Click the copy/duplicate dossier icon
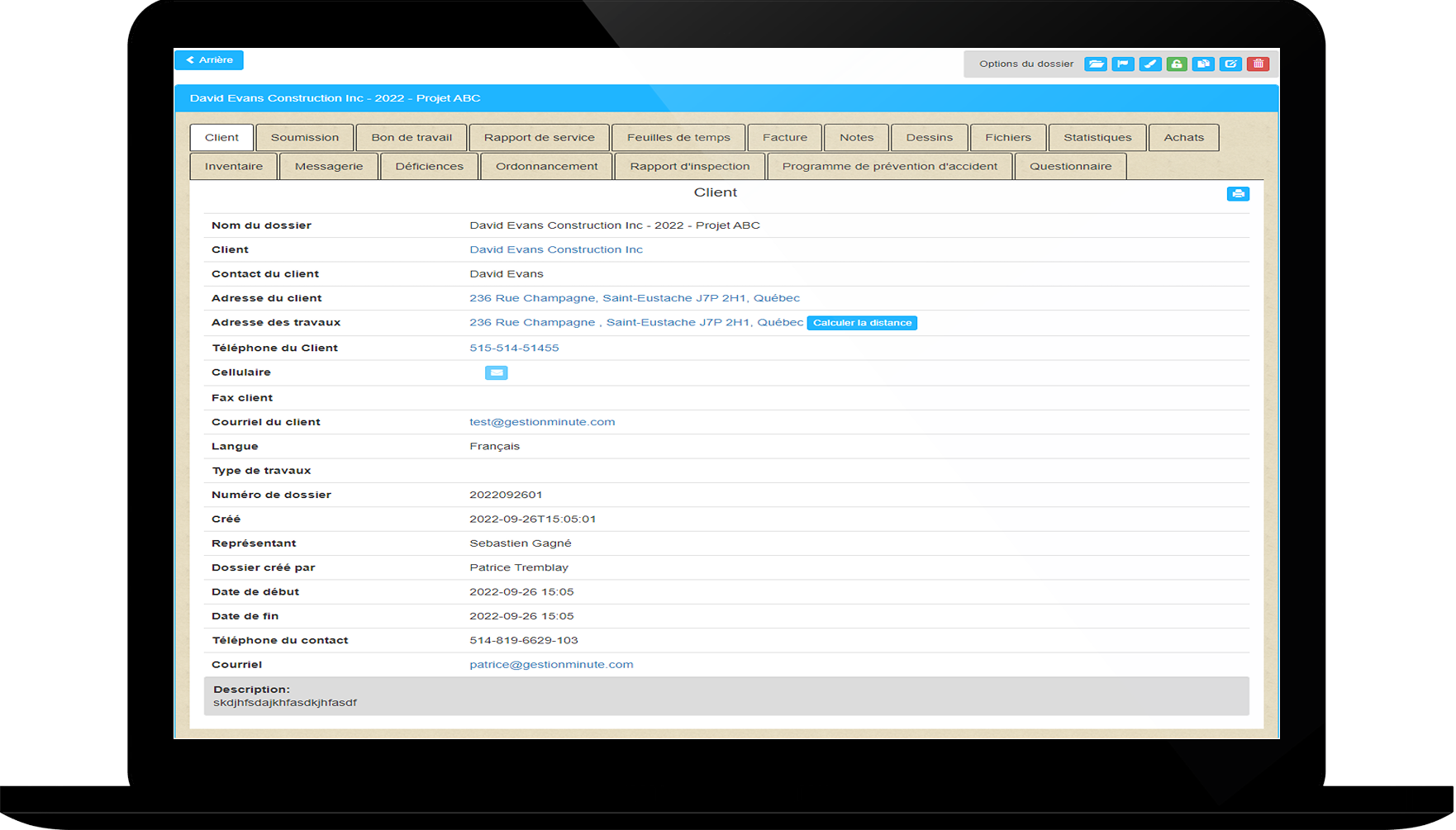Image resolution: width=1456 pixels, height=830 pixels. 1204,64
